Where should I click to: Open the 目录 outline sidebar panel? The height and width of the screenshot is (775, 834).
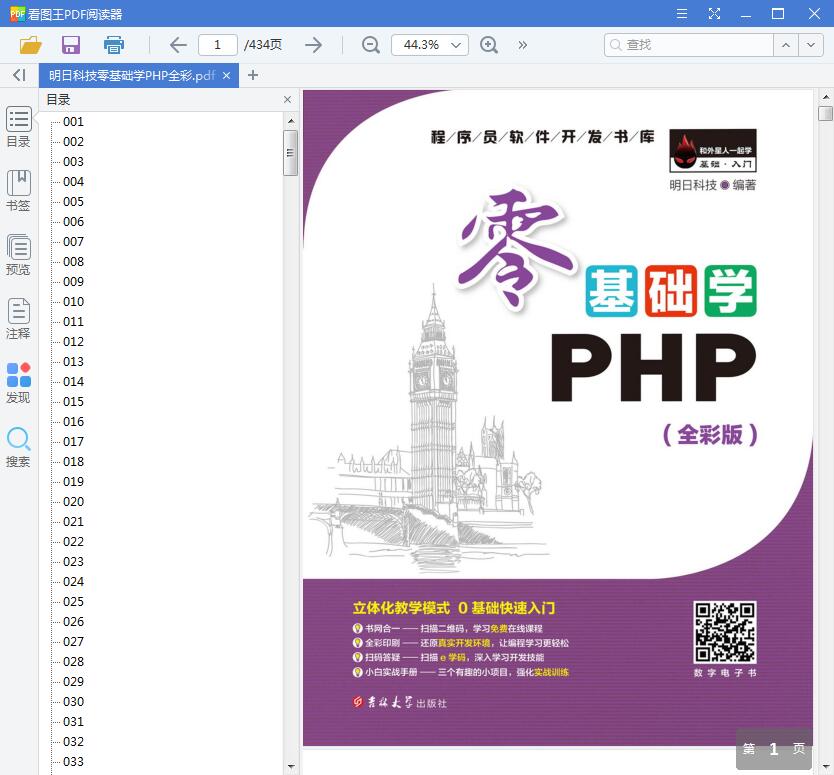point(19,127)
